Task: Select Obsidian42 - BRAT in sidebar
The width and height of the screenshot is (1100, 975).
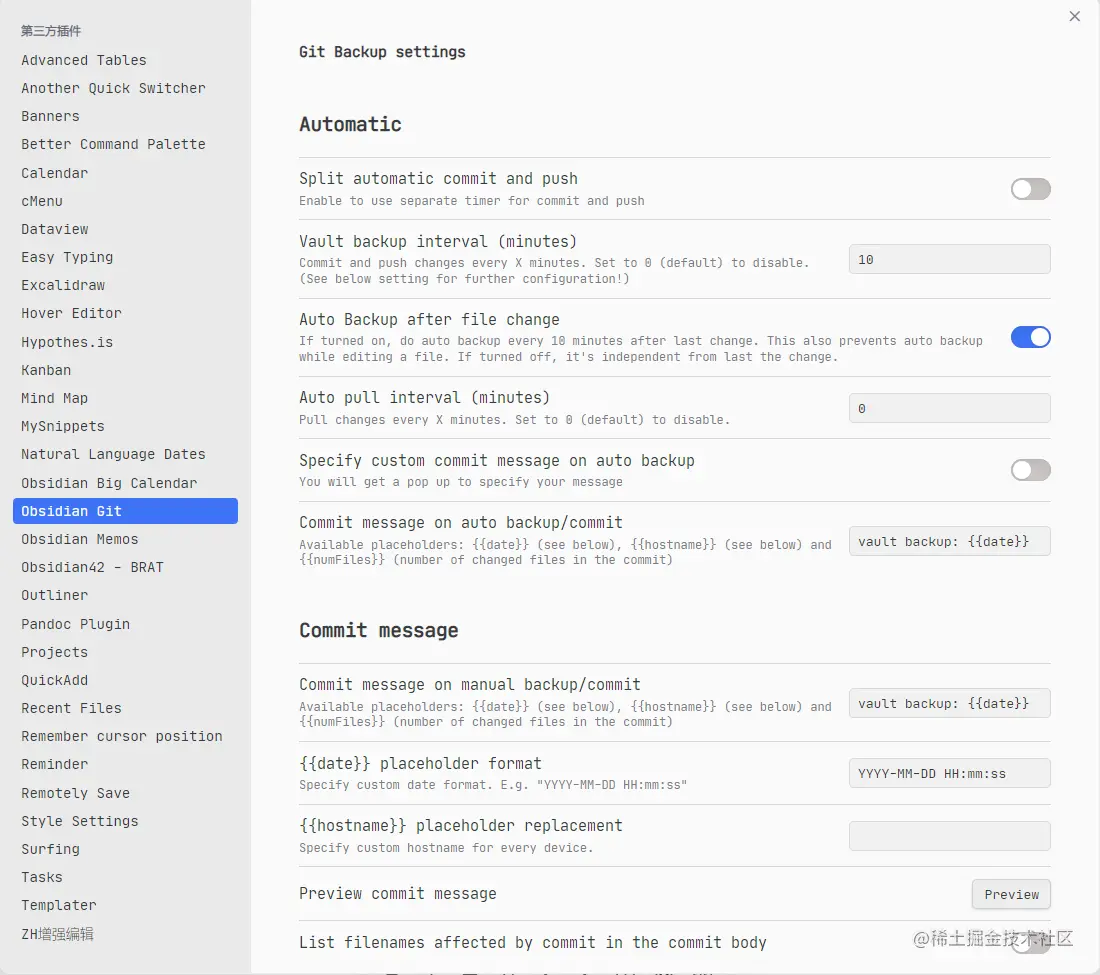Action: (125, 567)
